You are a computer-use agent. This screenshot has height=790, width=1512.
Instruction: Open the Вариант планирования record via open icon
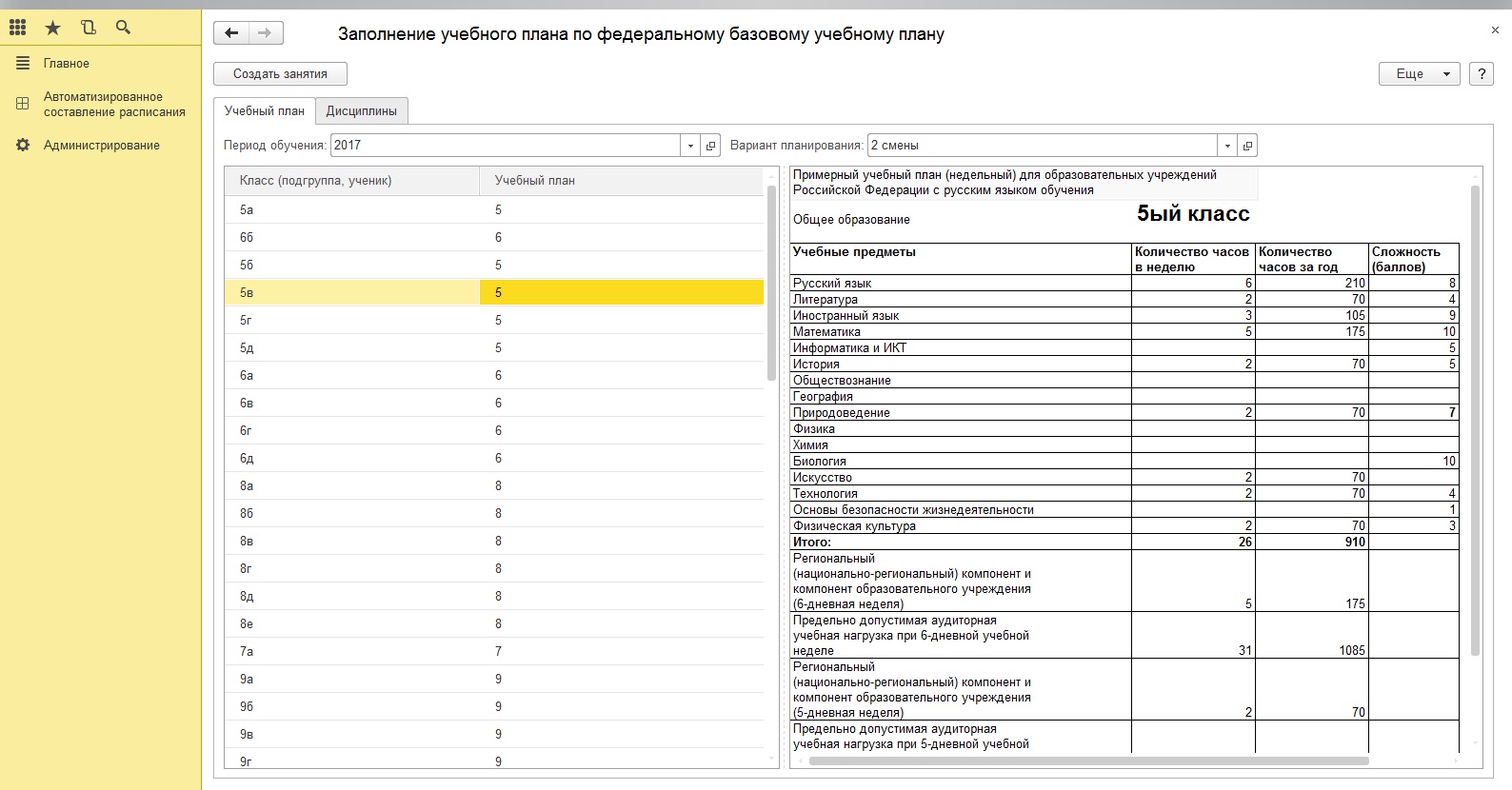click(1247, 146)
